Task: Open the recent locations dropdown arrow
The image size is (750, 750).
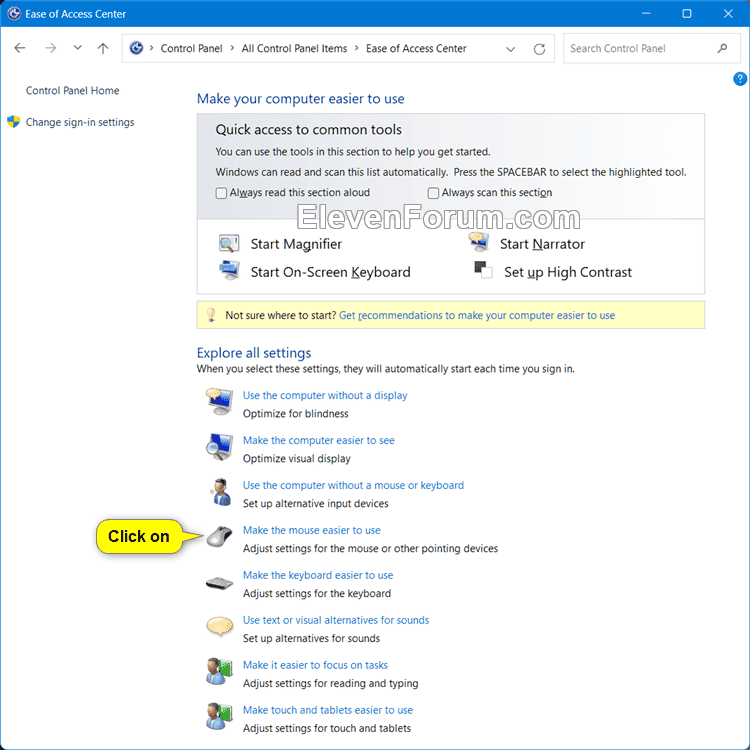Action: 77,48
